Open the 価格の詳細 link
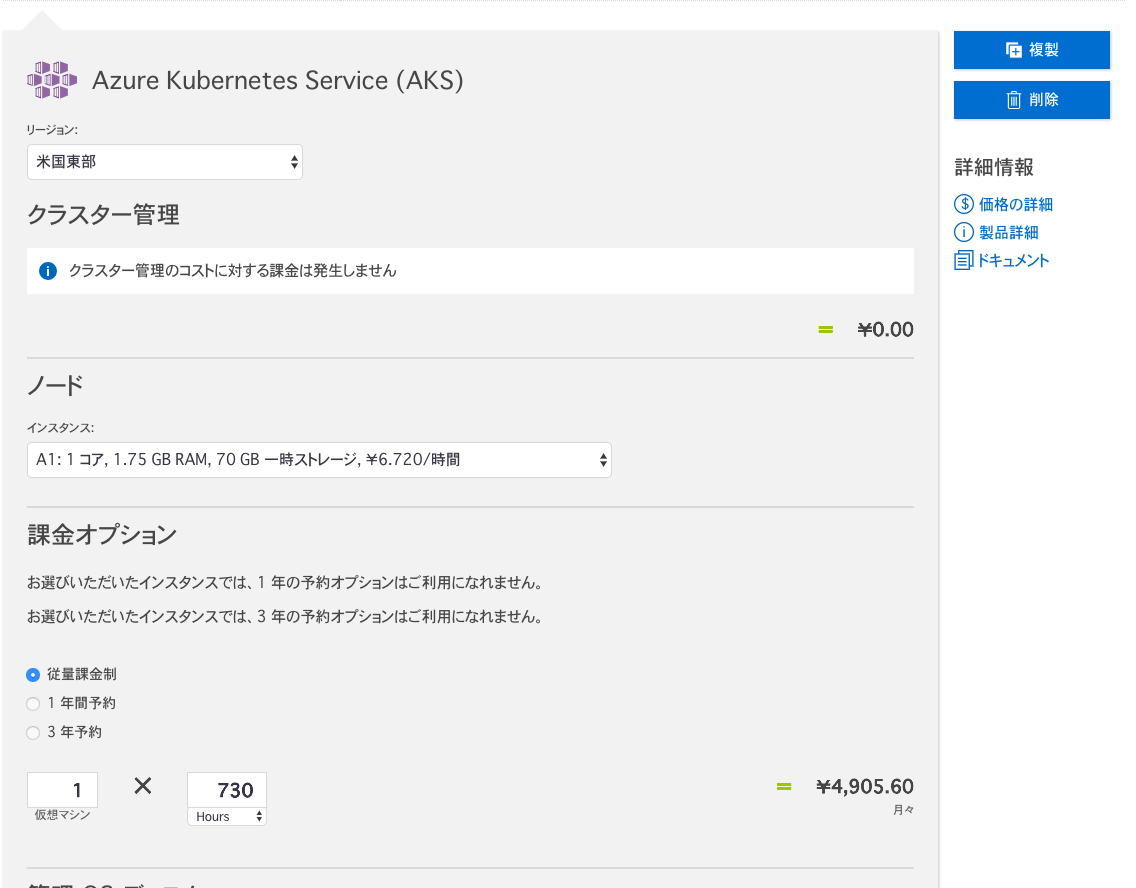The width and height of the screenshot is (1136, 888). pyautogui.click(x=1013, y=204)
